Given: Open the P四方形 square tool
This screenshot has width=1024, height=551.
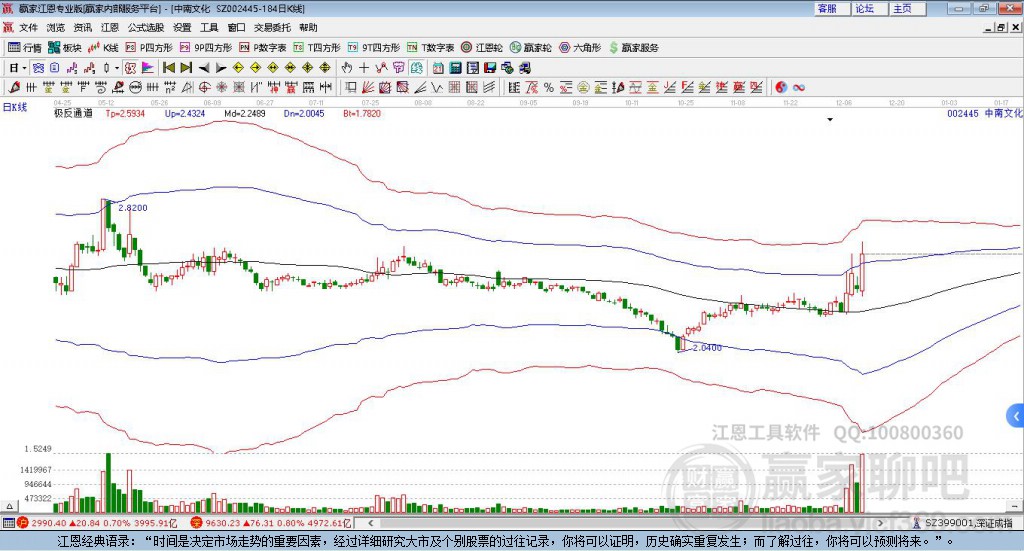Looking at the screenshot, I should click(x=149, y=48).
